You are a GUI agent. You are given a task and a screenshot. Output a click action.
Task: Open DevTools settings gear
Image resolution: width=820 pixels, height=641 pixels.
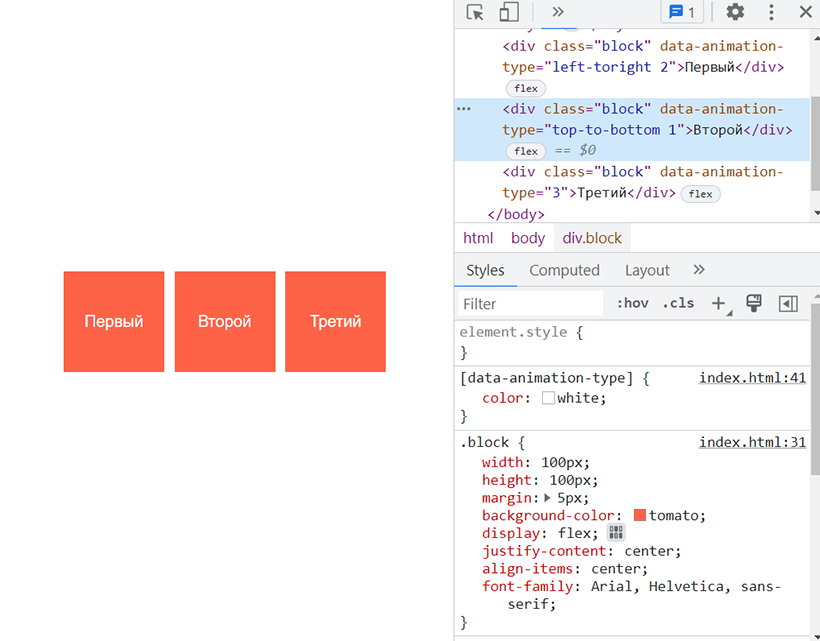pyautogui.click(x=735, y=12)
